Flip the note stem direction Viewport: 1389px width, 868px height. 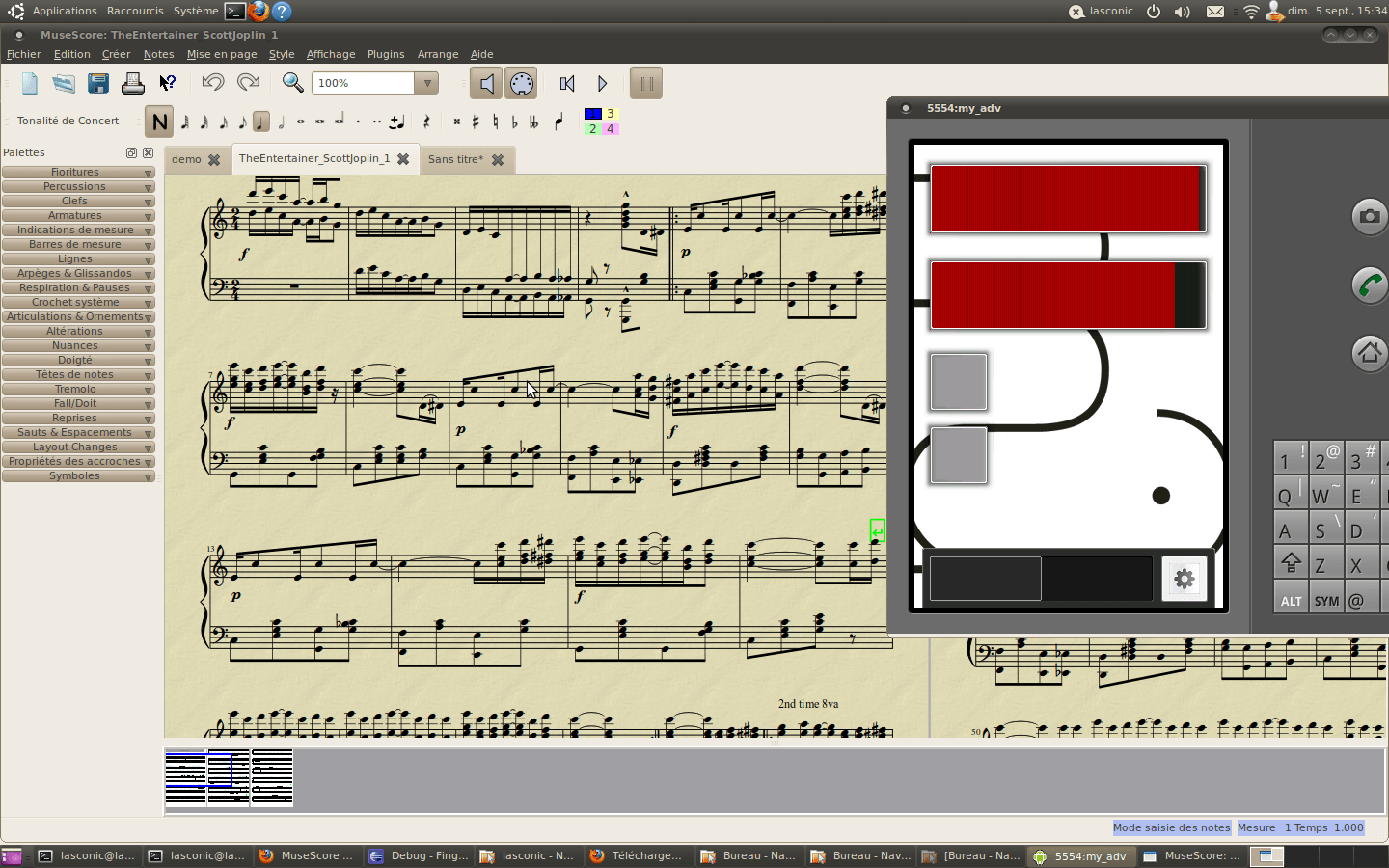(x=558, y=122)
